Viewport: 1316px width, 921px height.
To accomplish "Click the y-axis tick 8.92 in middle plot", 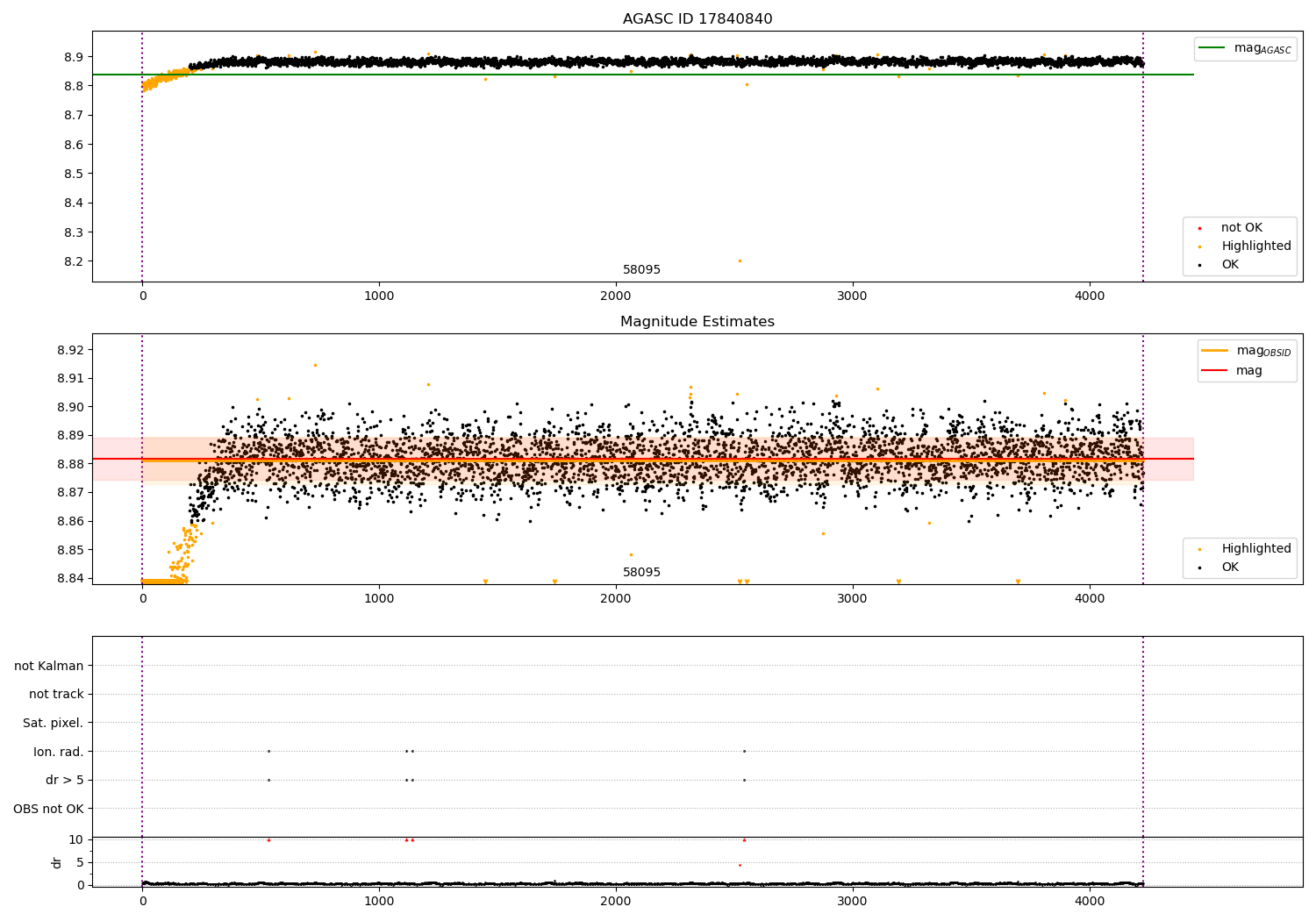I will (70, 350).
